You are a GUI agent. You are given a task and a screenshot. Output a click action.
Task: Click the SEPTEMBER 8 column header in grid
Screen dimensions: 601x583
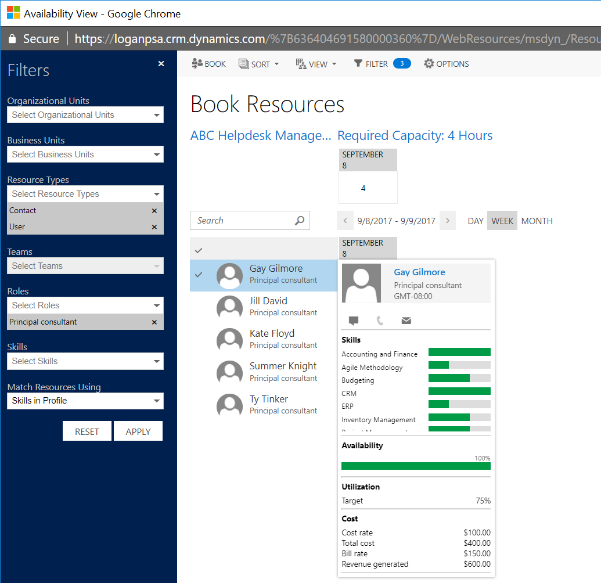click(368, 248)
